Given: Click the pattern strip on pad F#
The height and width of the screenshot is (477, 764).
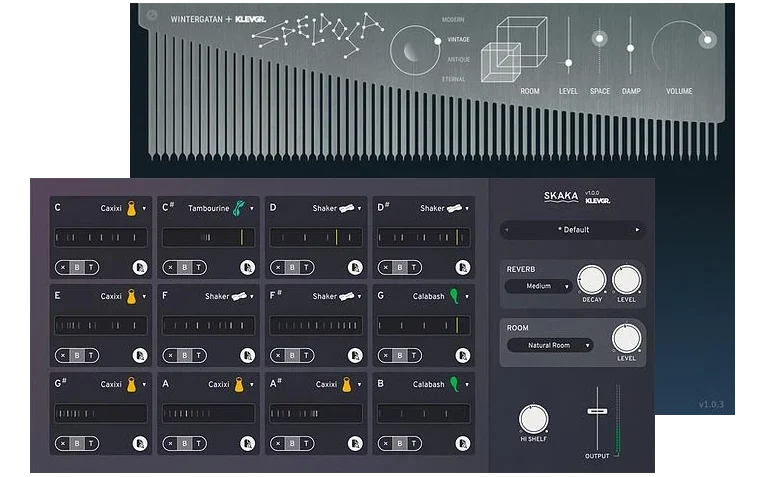Looking at the screenshot, I should click(316, 325).
